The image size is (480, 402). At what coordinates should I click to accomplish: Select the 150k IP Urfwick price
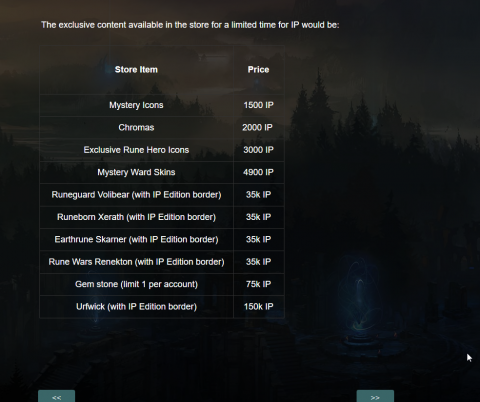(x=259, y=307)
